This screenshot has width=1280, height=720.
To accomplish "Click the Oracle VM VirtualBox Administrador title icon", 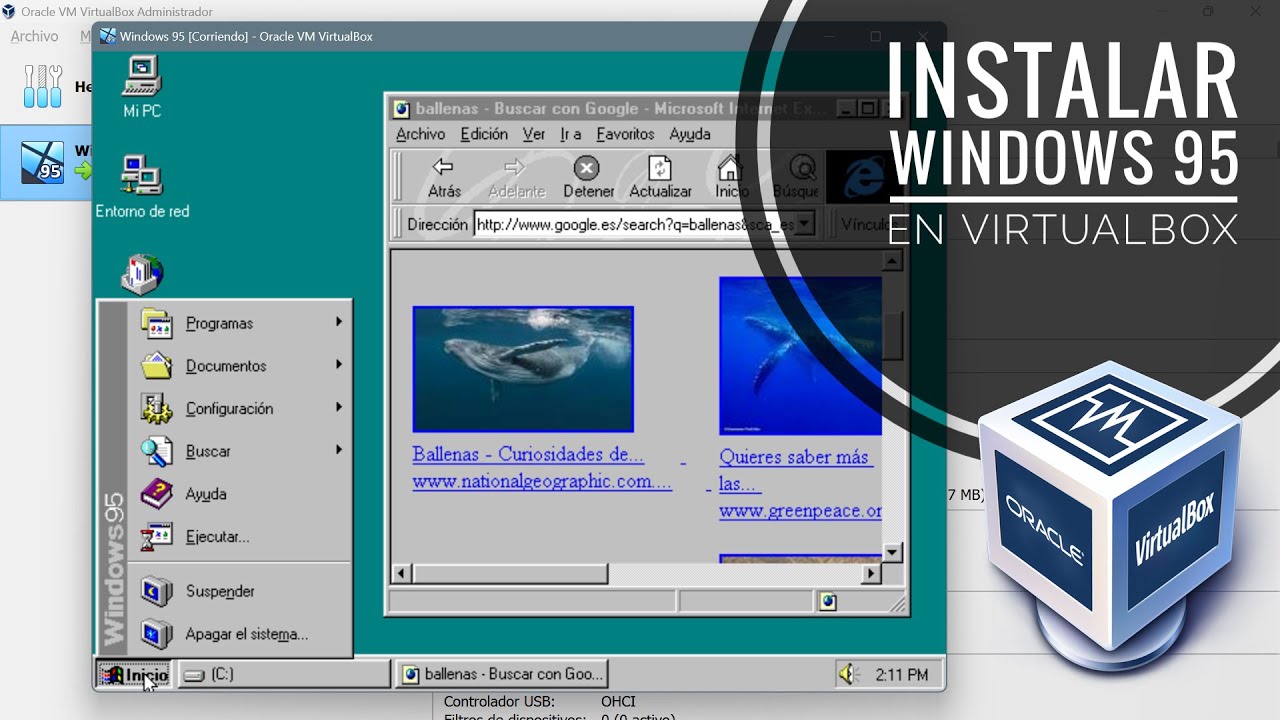I will [x=9, y=12].
